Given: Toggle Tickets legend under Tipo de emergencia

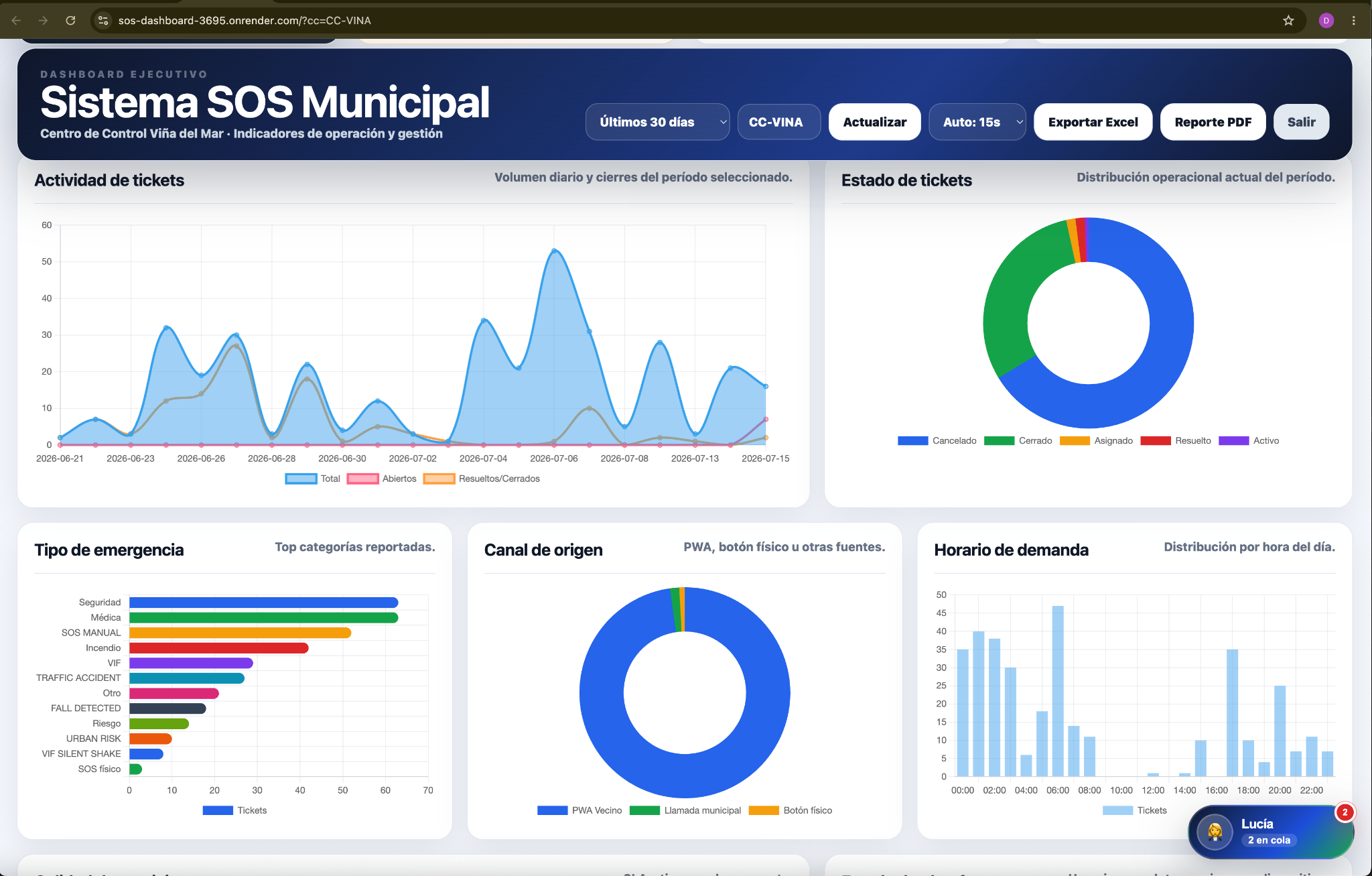Looking at the screenshot, I should pyautogui.click(x=234, y=810).
